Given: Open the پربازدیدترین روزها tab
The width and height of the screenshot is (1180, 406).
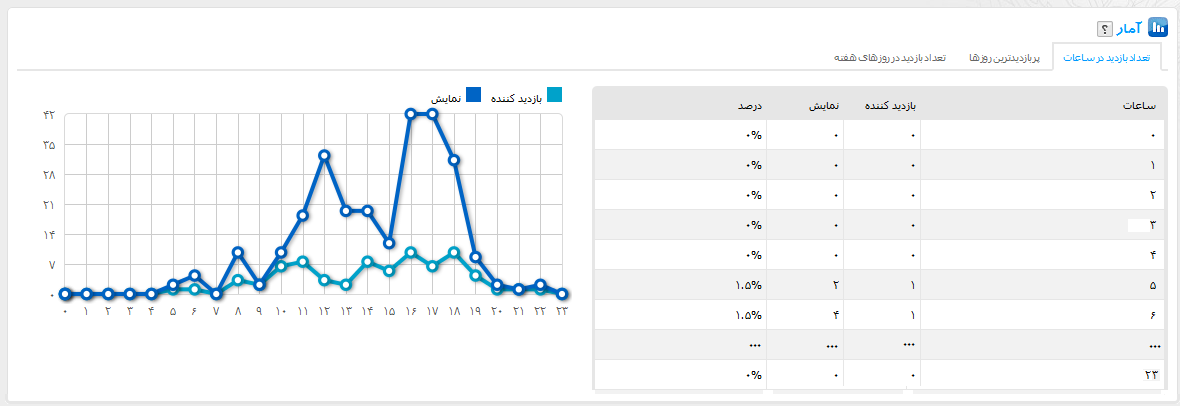Looking at the screenshot, I should (1005, 58).
